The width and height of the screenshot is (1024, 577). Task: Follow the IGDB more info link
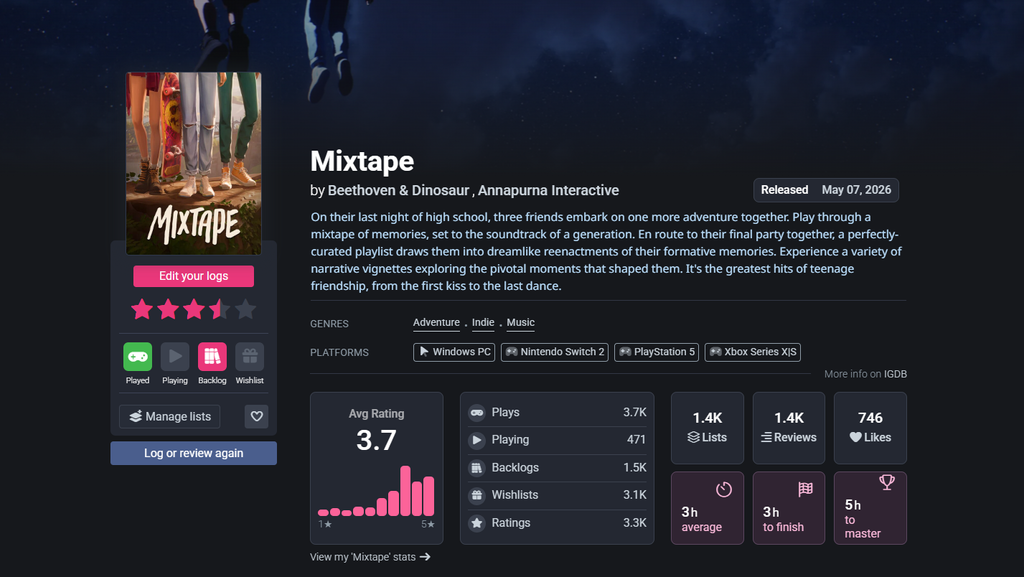[x=895, y=374]
